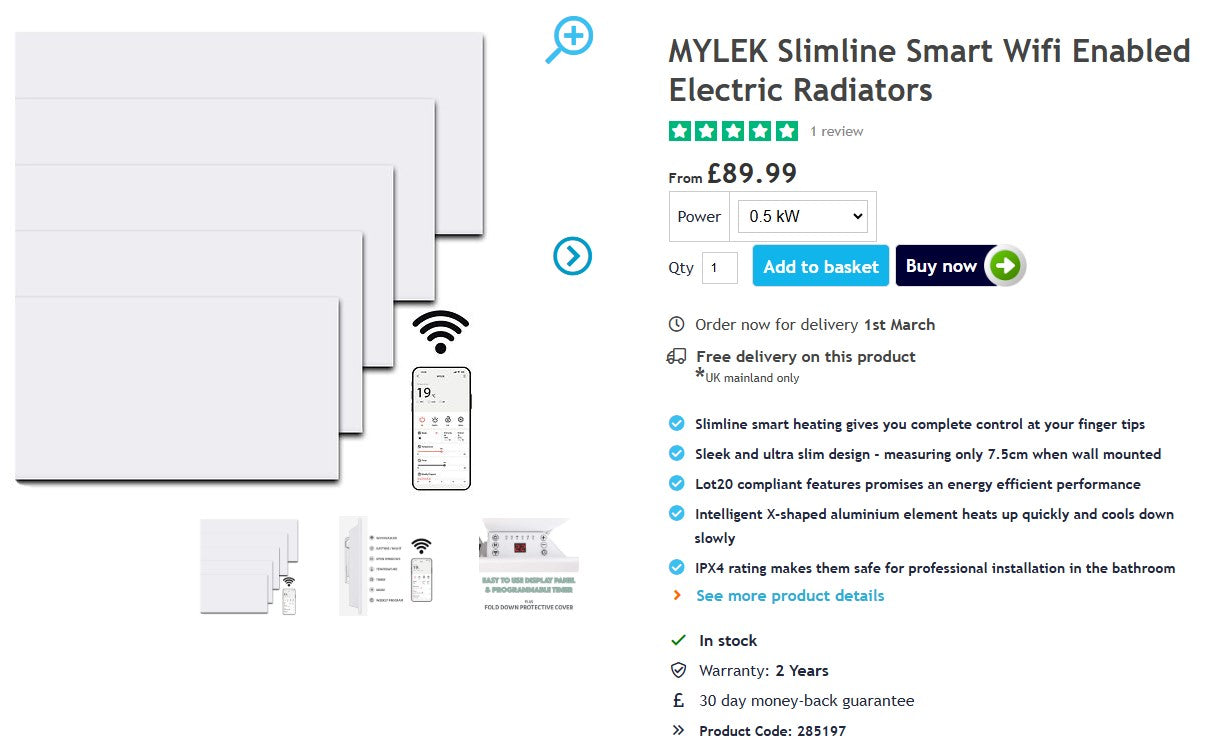Add the radiator to basket
This screenshot has width=1207, height=743.
(820, 266)
